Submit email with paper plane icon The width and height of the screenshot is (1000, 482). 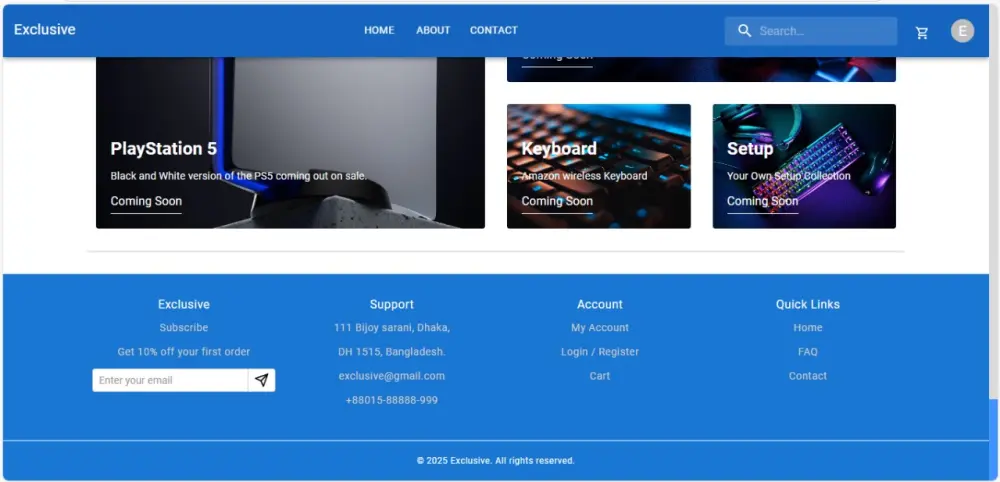click(261, 380)
